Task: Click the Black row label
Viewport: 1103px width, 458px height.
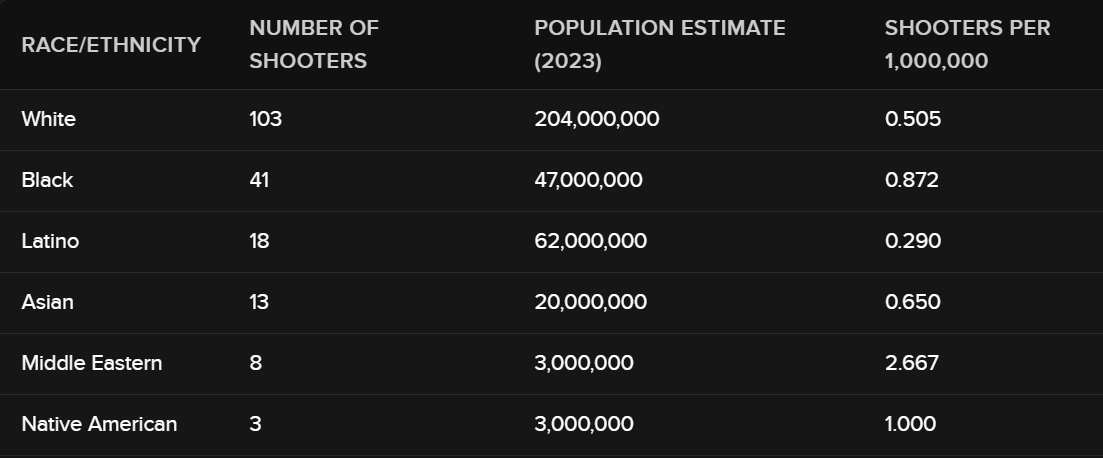Action: 47,181
